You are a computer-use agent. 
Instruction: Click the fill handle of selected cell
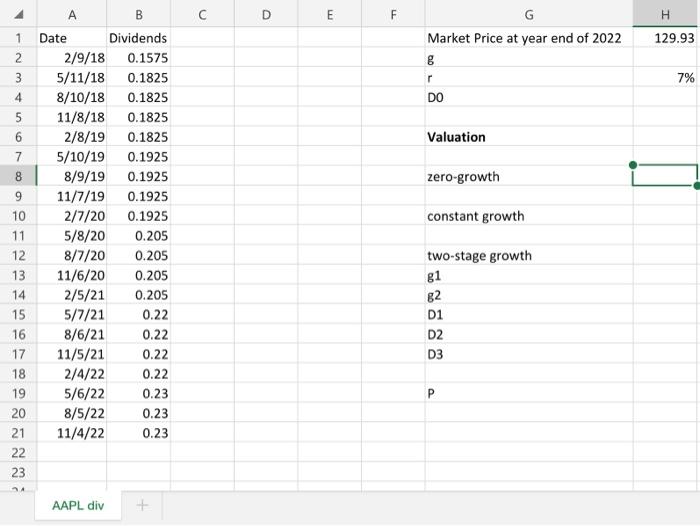[x=697, y=185]
